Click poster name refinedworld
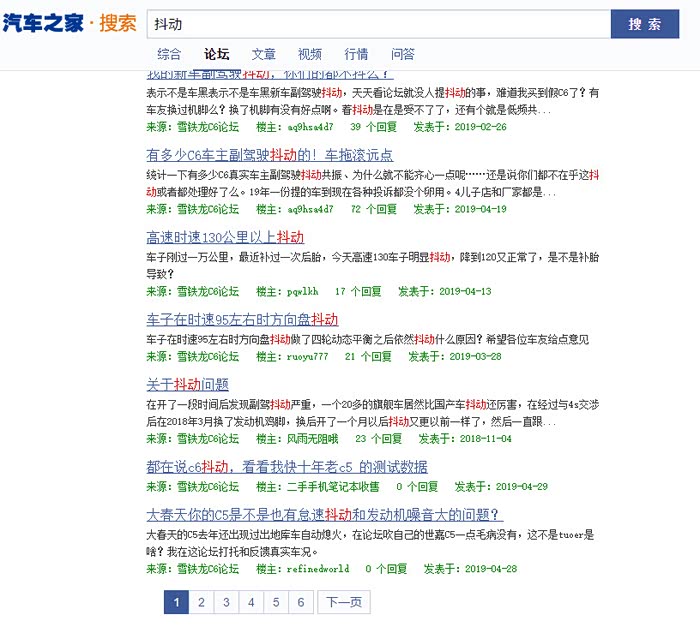Image resolution: width=700 pixels, height=627 pixels. (x=317, y=569)
